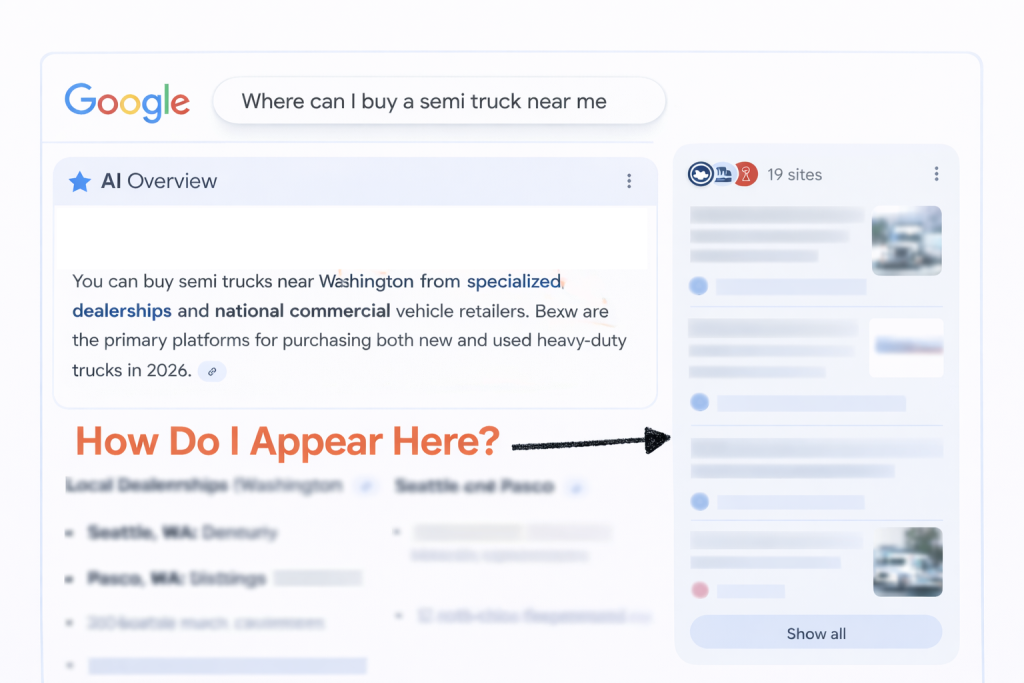Open the AI Overview three-dot menu

pos(629,181)
